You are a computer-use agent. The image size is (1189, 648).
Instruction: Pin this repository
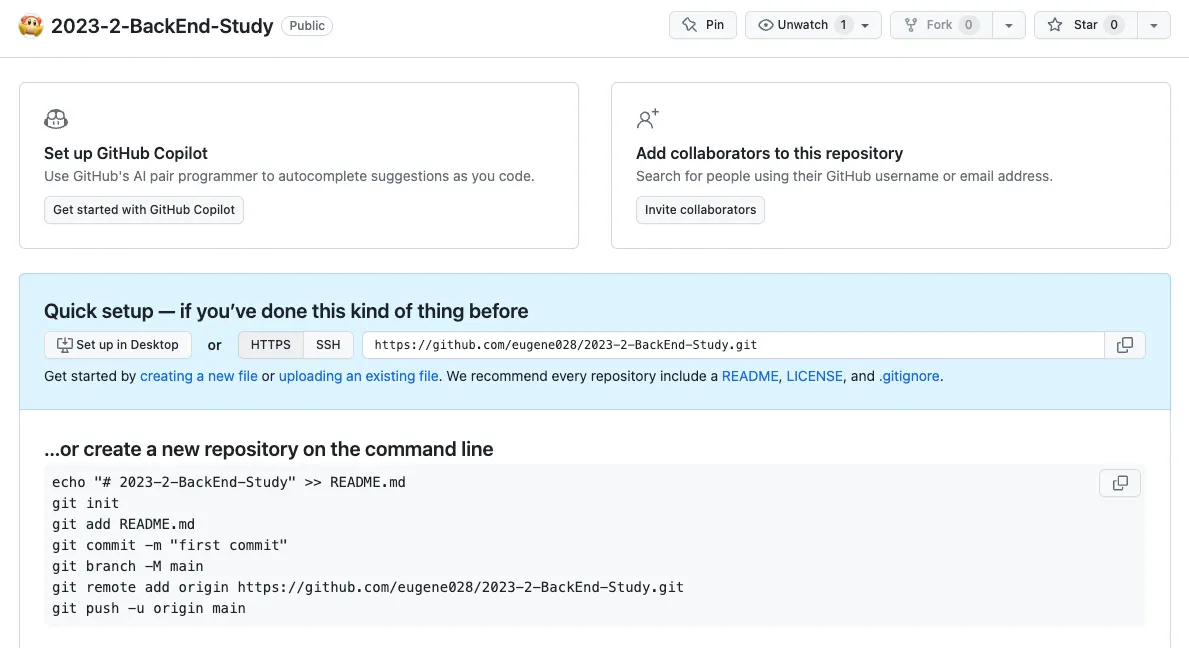click(702, 25)
